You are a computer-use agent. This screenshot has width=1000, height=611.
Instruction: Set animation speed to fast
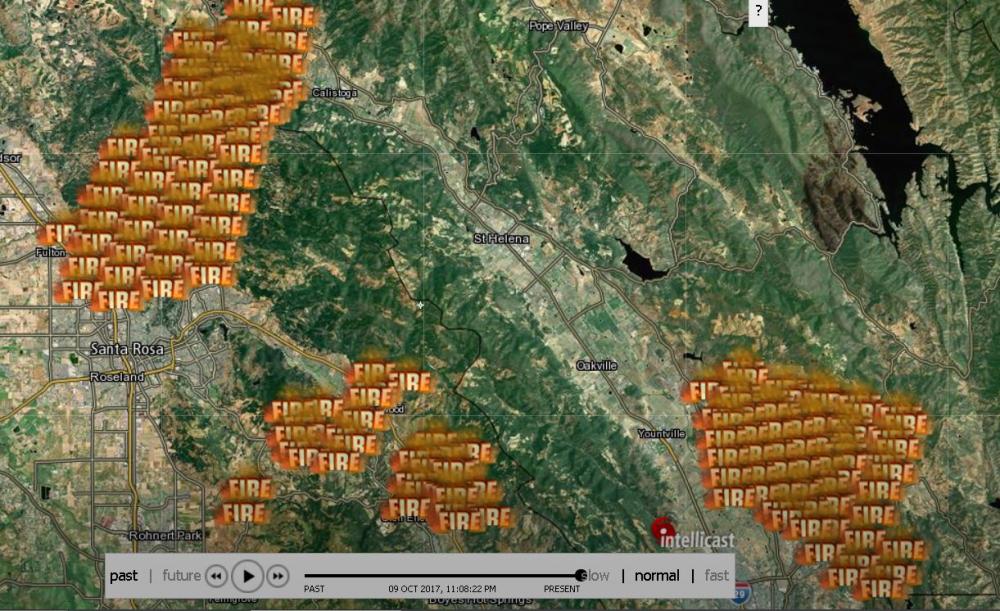tap(716, 576)
